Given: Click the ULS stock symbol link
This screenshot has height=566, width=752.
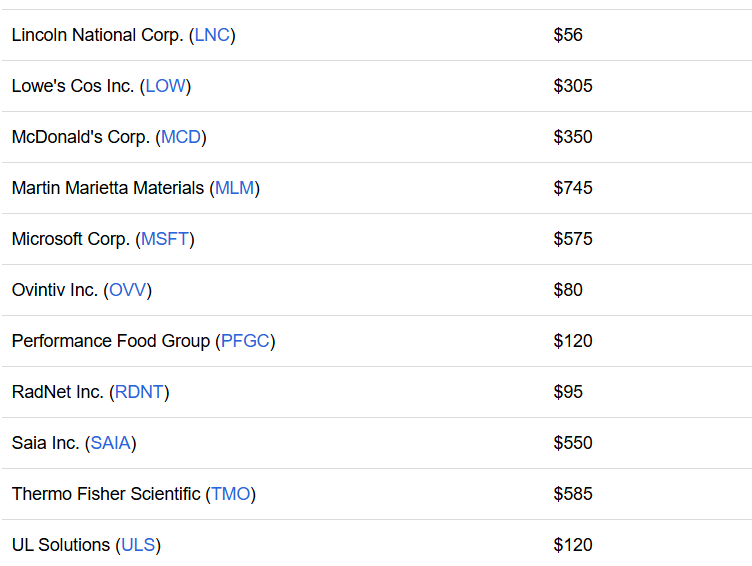Looking at the screenshot, I should 138,545.
